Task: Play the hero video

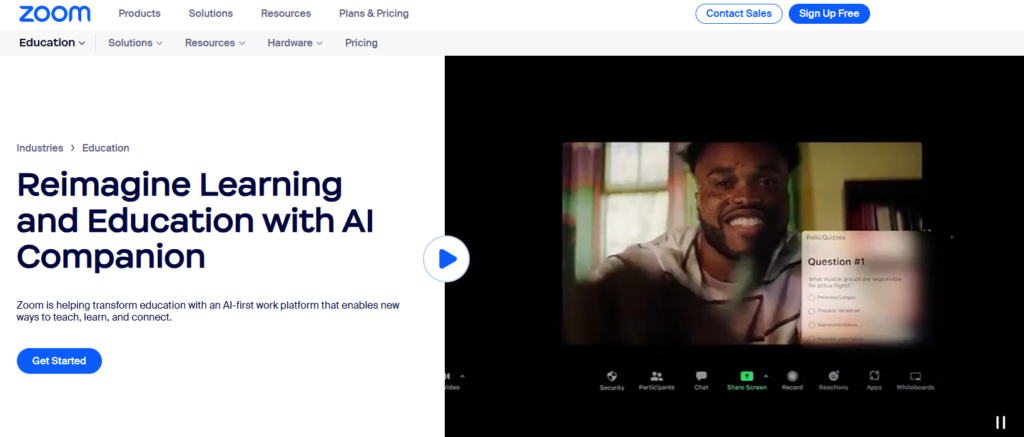Action: (447, 259)
